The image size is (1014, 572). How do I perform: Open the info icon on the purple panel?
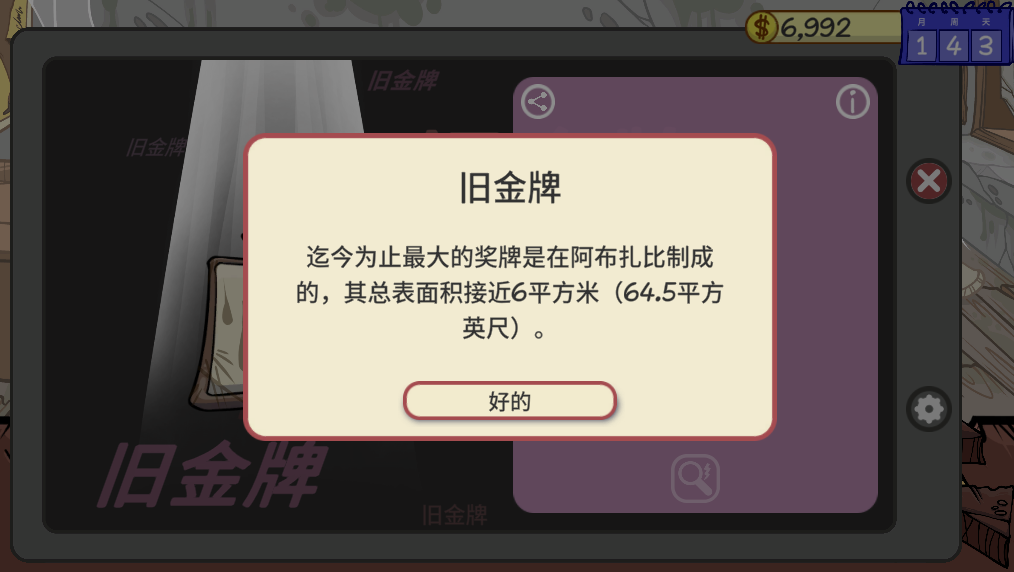pyautogui.click(x=852, y=101)
